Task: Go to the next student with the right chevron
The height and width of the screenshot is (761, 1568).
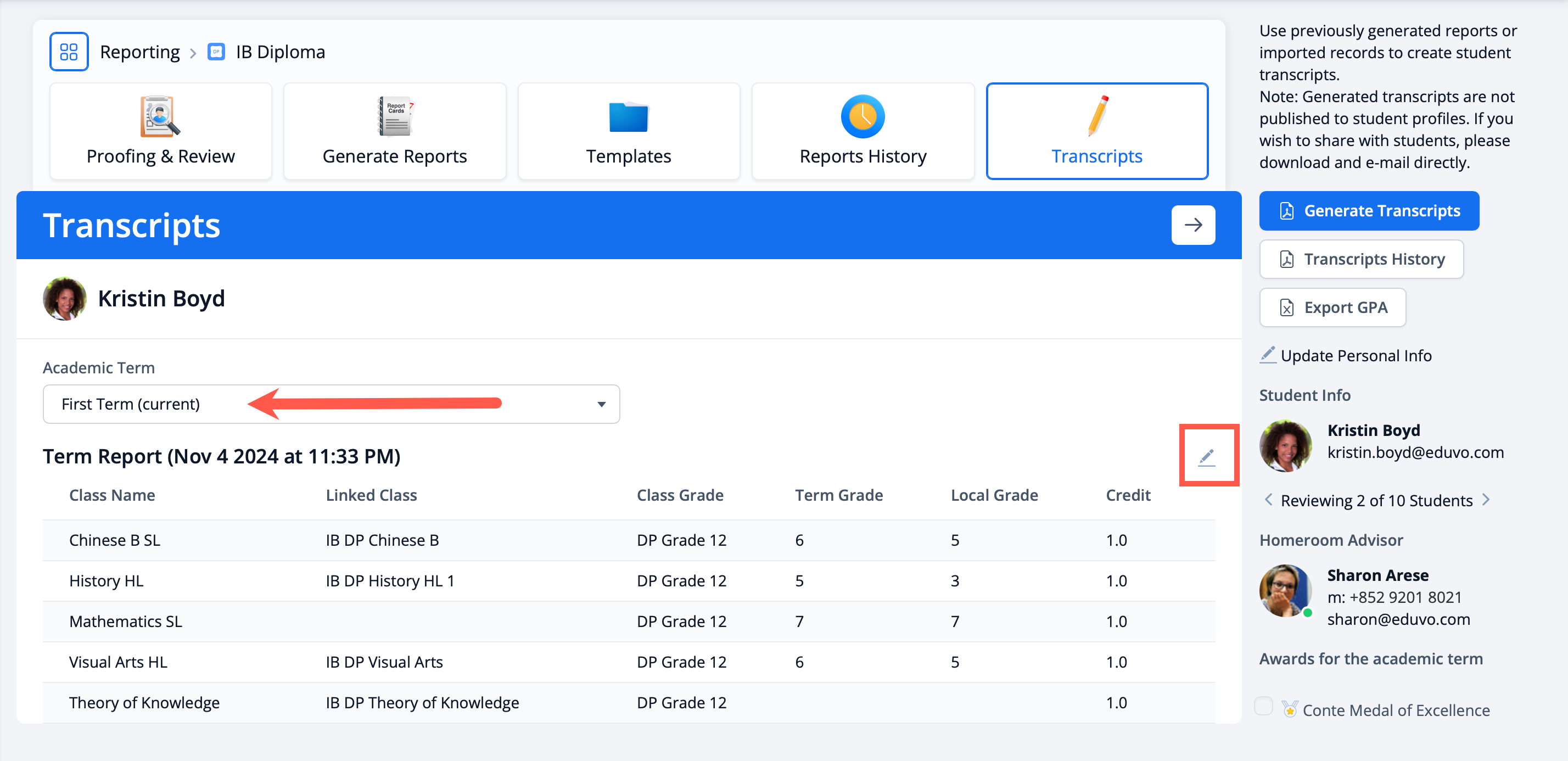Action: click(1486, 500)
